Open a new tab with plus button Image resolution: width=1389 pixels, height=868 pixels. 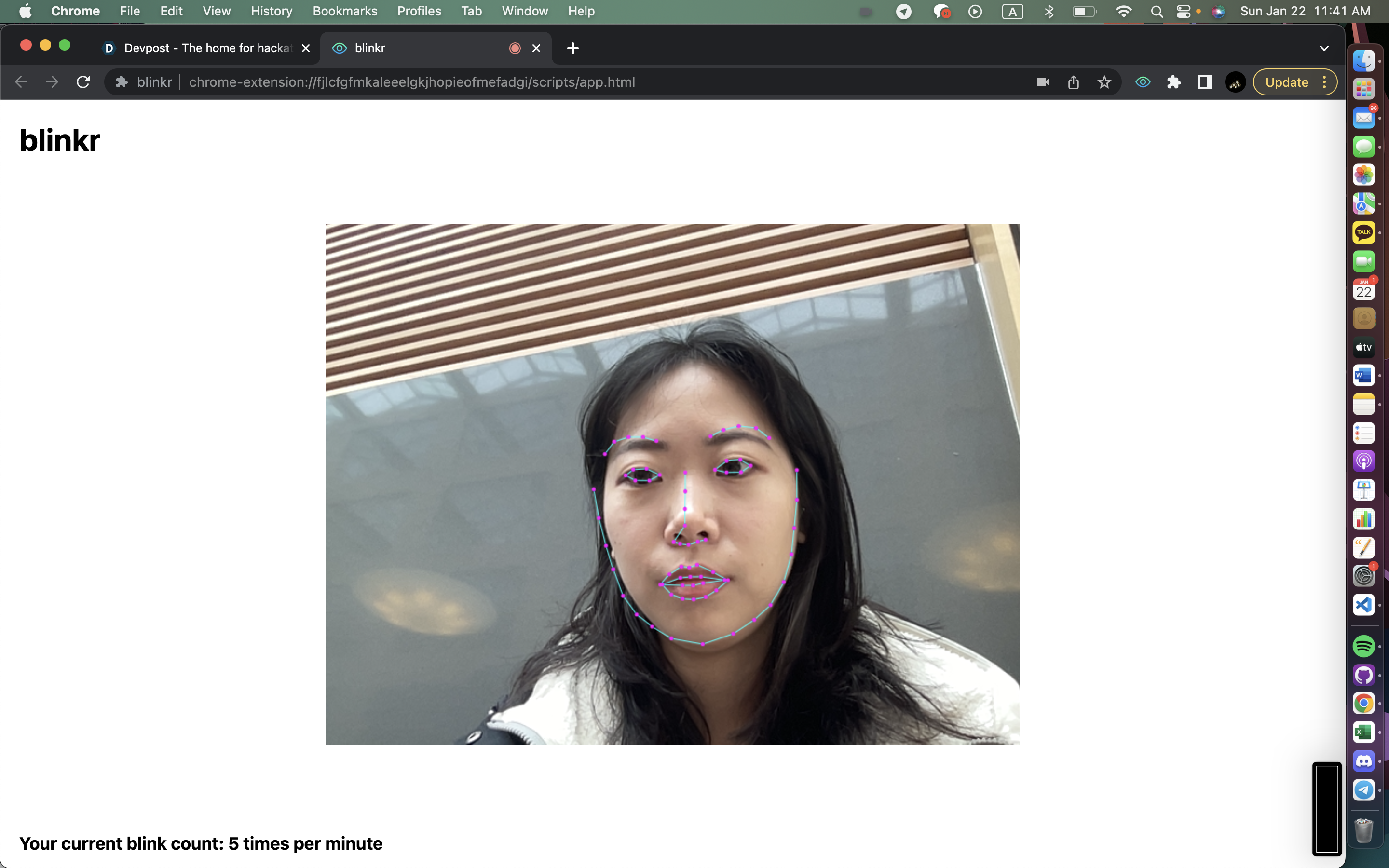click(x=572, y=48)
